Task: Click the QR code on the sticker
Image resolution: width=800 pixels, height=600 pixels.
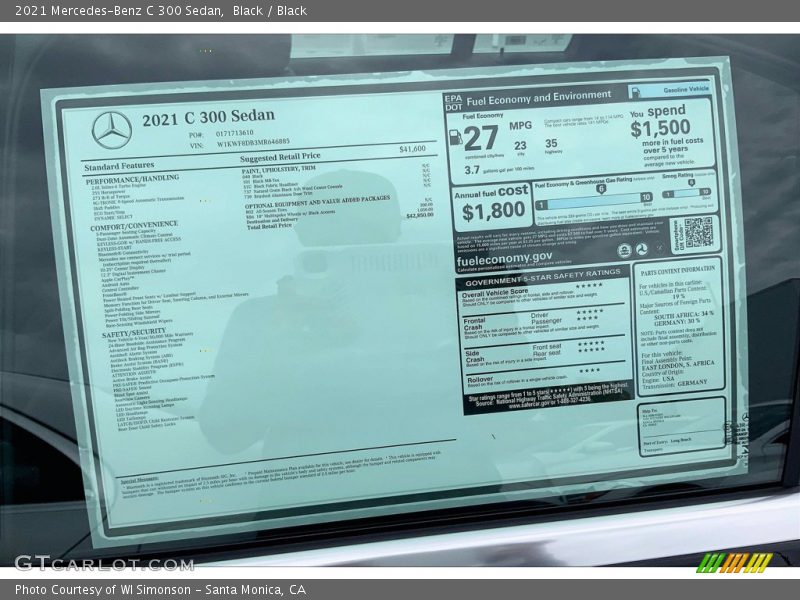Action: (x=698, y=233)
